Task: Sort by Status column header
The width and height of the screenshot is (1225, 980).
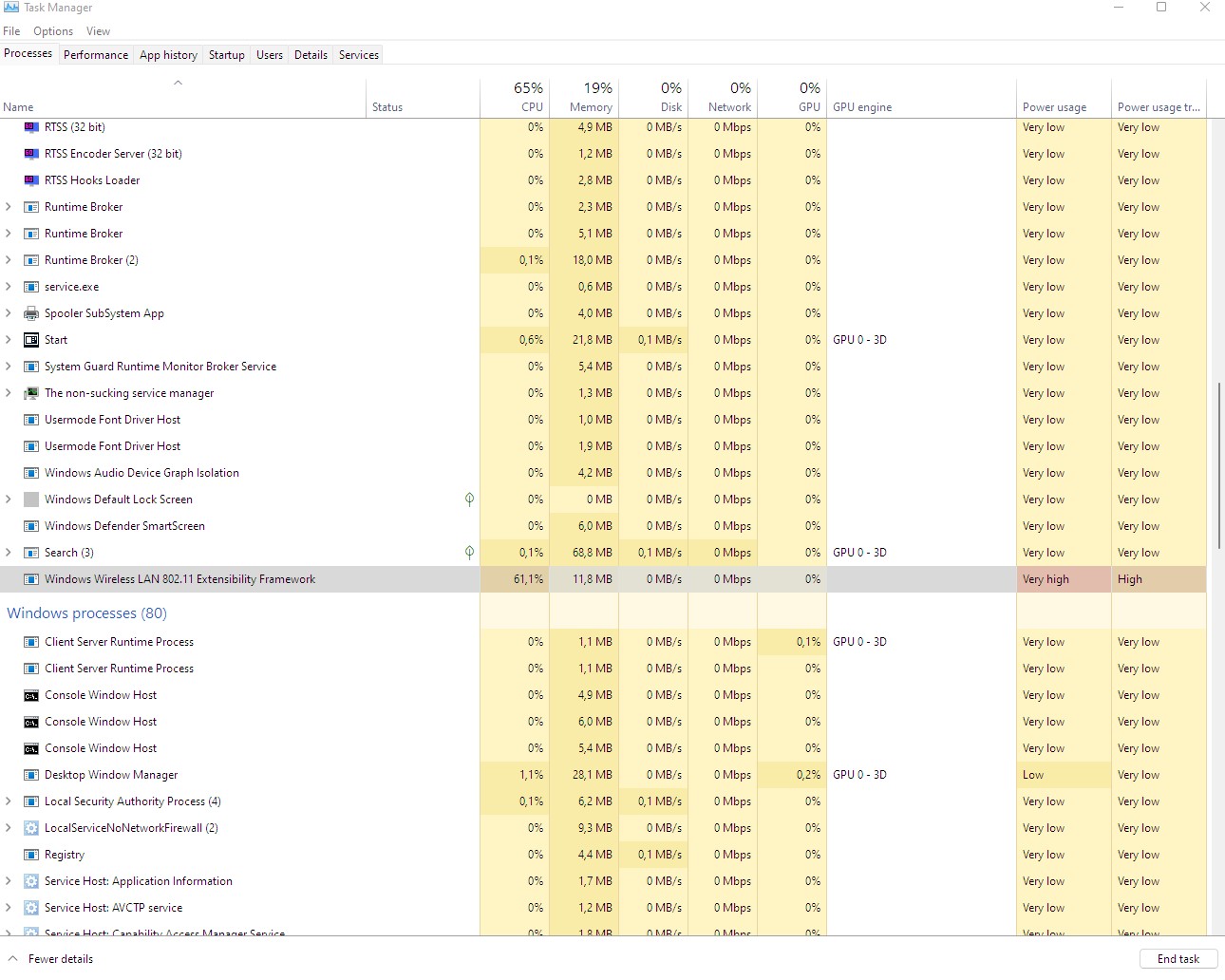Action: click(x=424, y=97)
